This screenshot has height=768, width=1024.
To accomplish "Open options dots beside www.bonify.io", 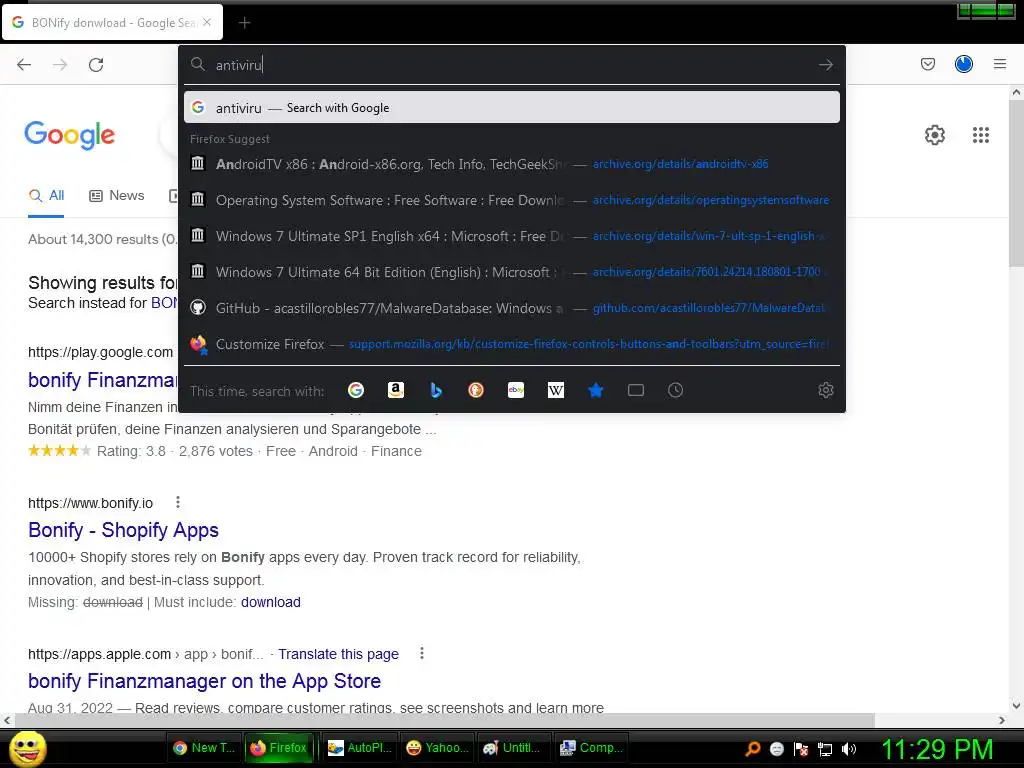I will [178, 502].
